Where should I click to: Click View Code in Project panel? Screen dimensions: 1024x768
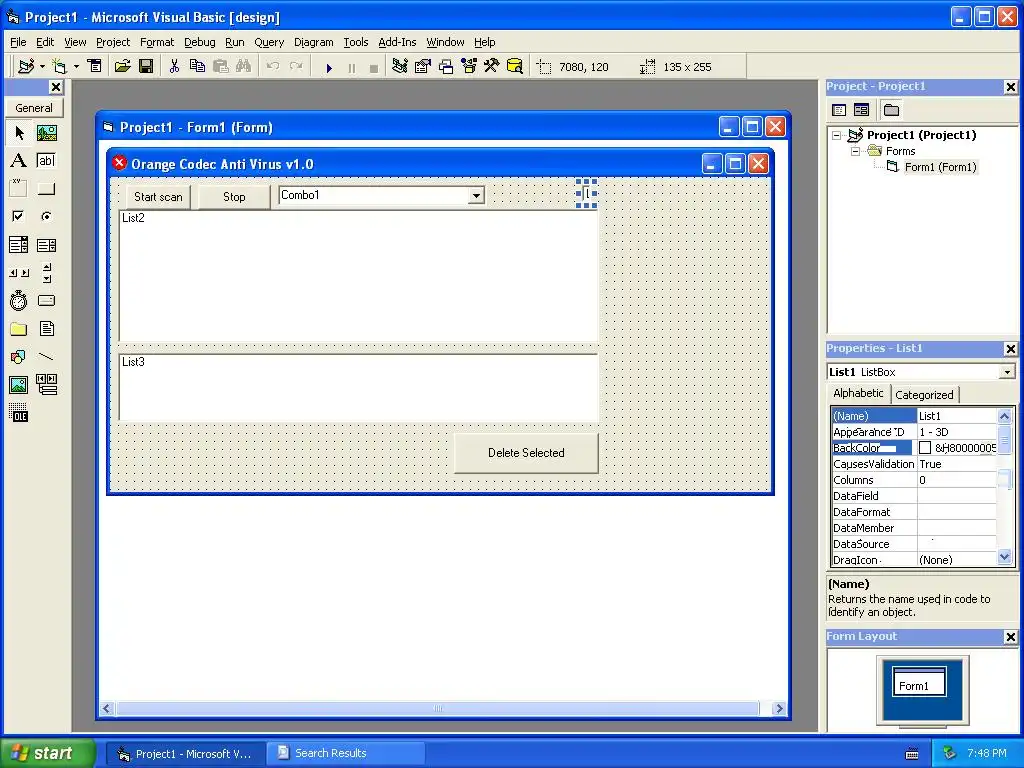839,110
